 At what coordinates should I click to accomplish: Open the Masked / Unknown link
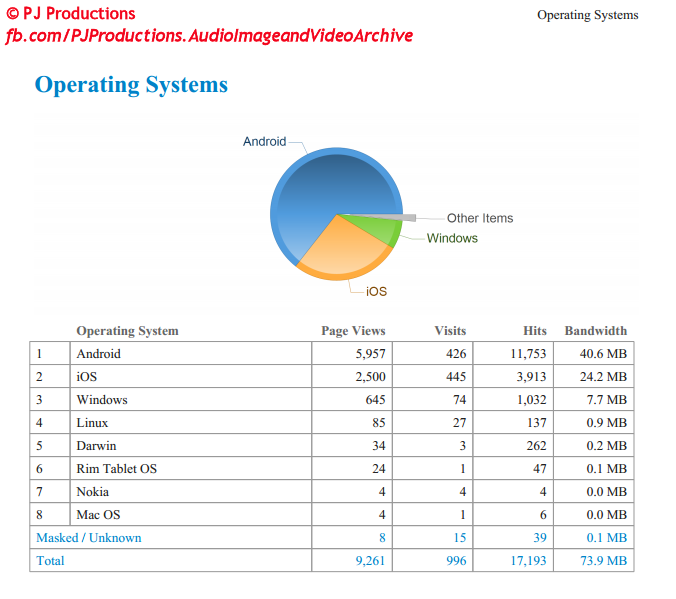(x=89, y=538)
